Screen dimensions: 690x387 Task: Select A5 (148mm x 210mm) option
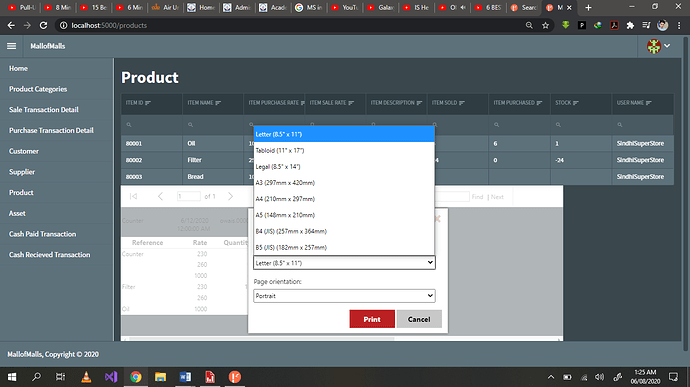coord(344,215)
